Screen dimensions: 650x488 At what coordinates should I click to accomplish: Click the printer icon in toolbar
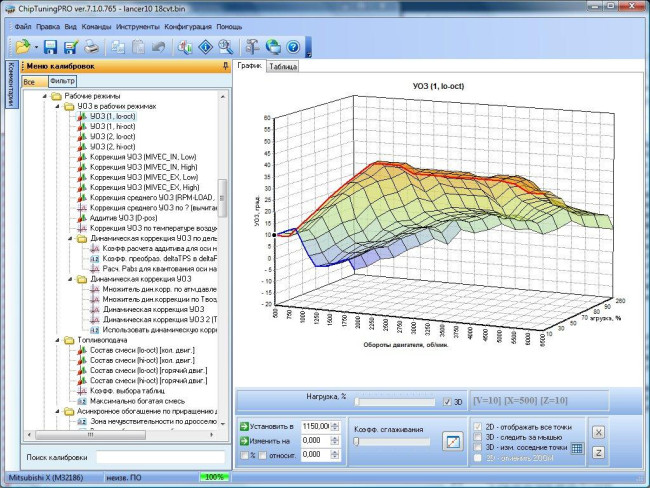click(91, 47)
